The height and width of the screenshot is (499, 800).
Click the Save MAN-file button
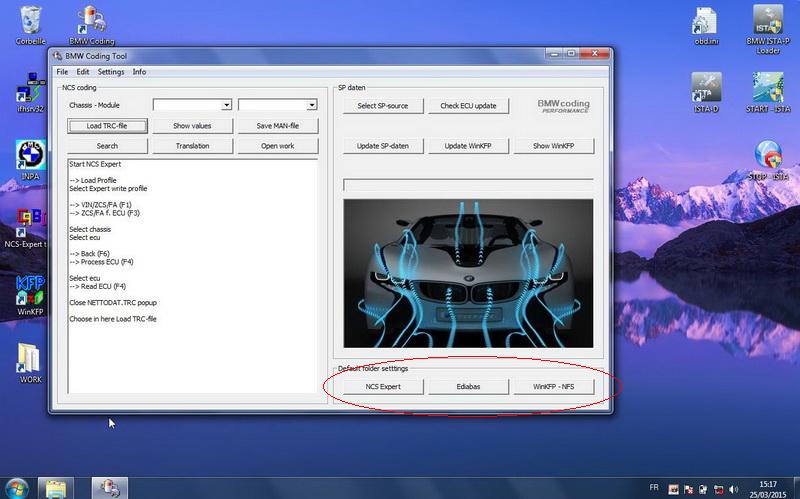(278, 126)
